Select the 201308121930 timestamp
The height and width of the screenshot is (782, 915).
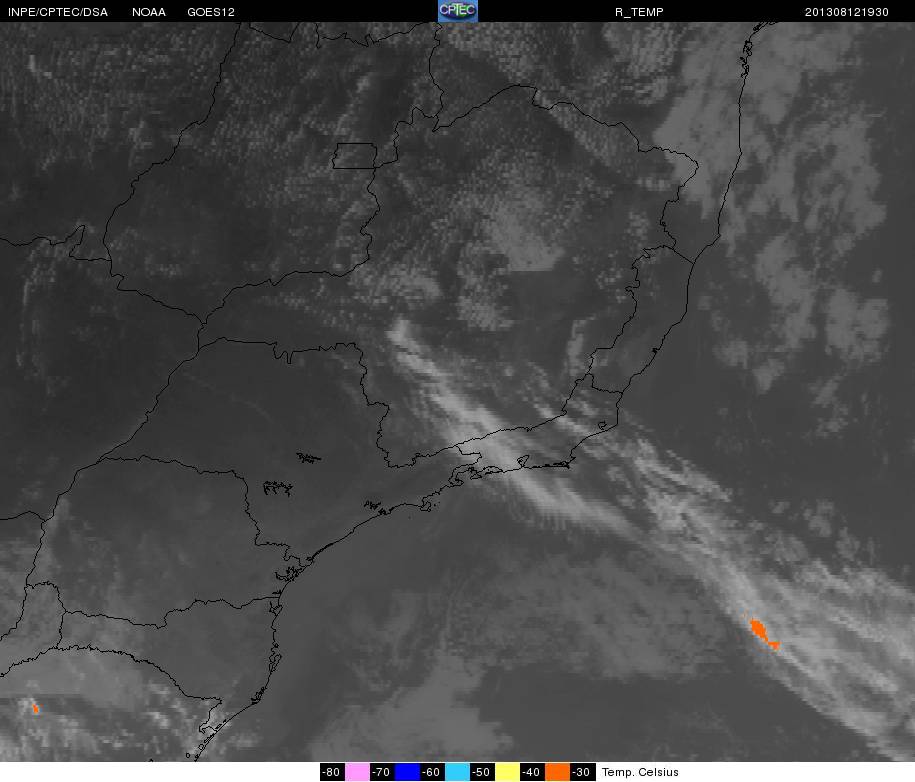(x=847, y=12)
